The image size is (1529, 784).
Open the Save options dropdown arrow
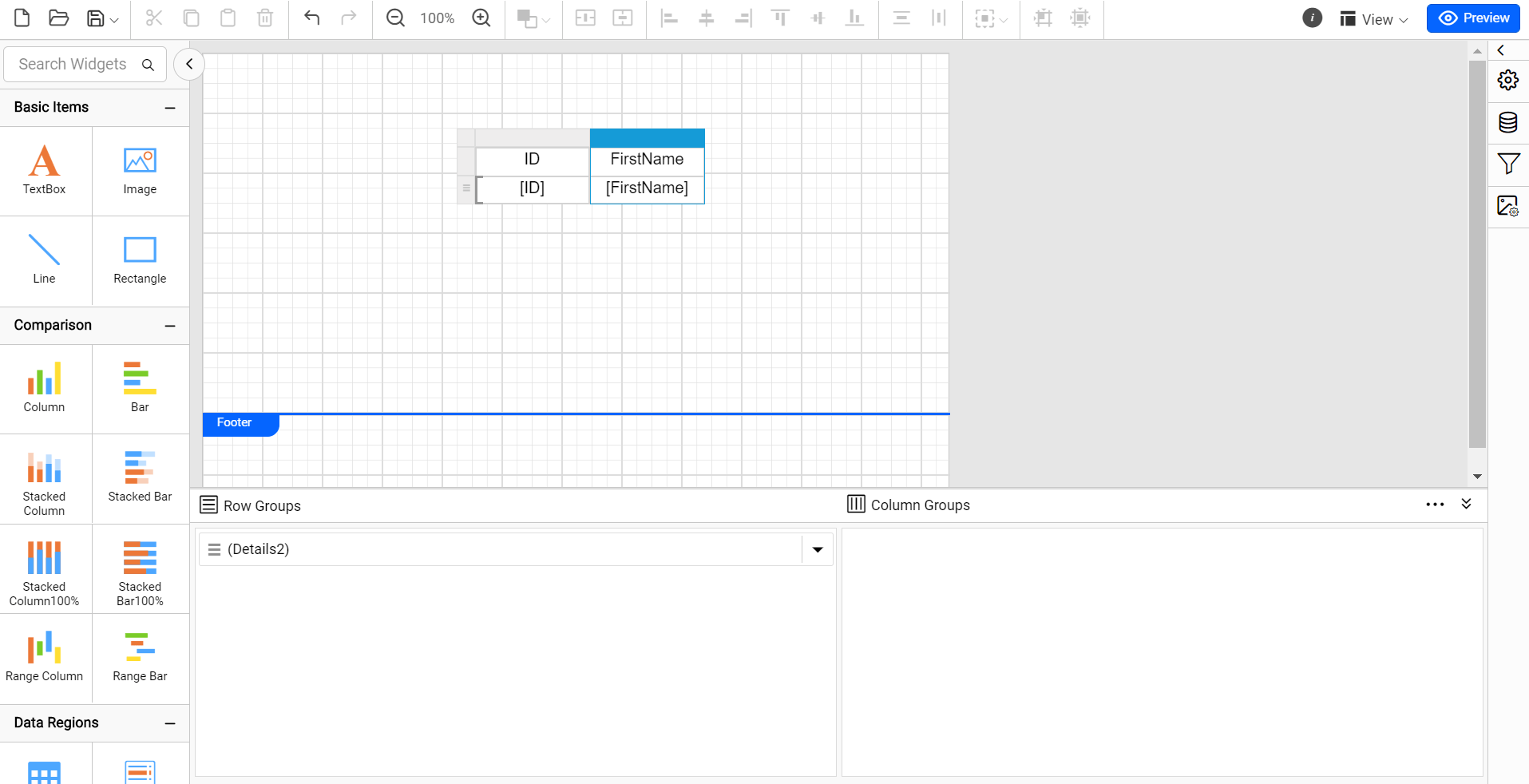[114, 20]
